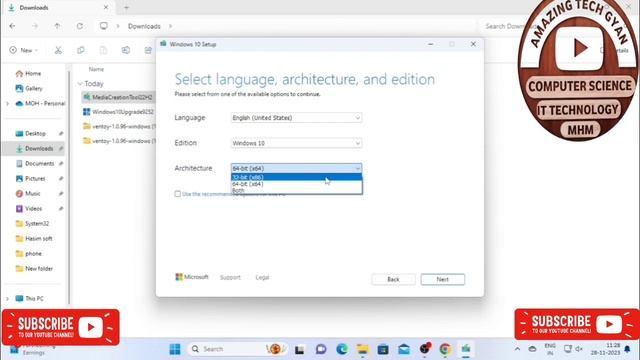Close the Windows 10 Setup window
Image resolution: width=640 pixels, height=360 pixels.
473,44
